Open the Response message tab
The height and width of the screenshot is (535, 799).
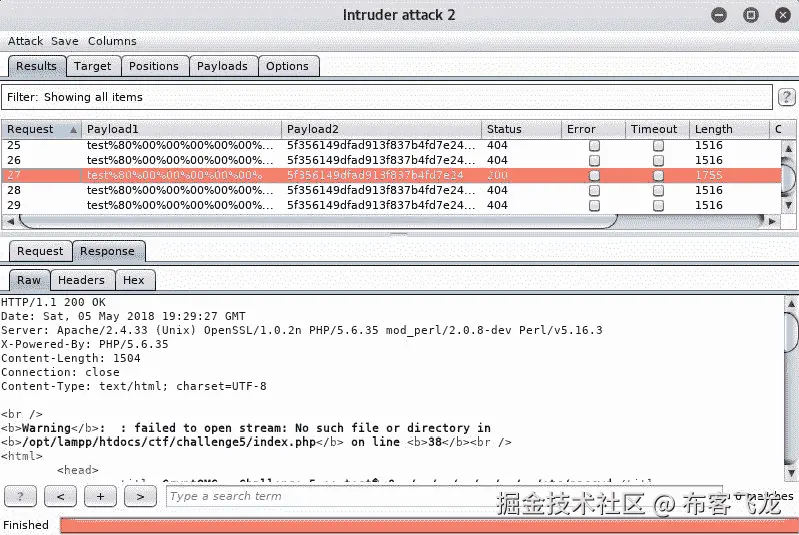[108, 251]
